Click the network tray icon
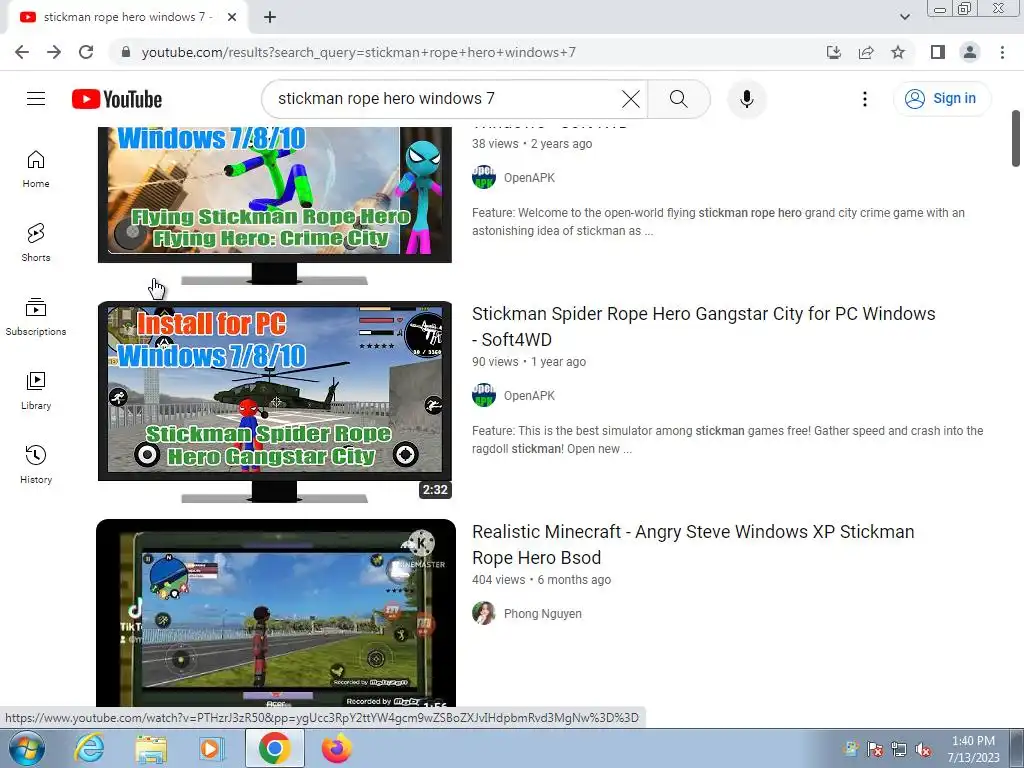Viewport: 1024px width, 768px height. (x=899, y=749)
